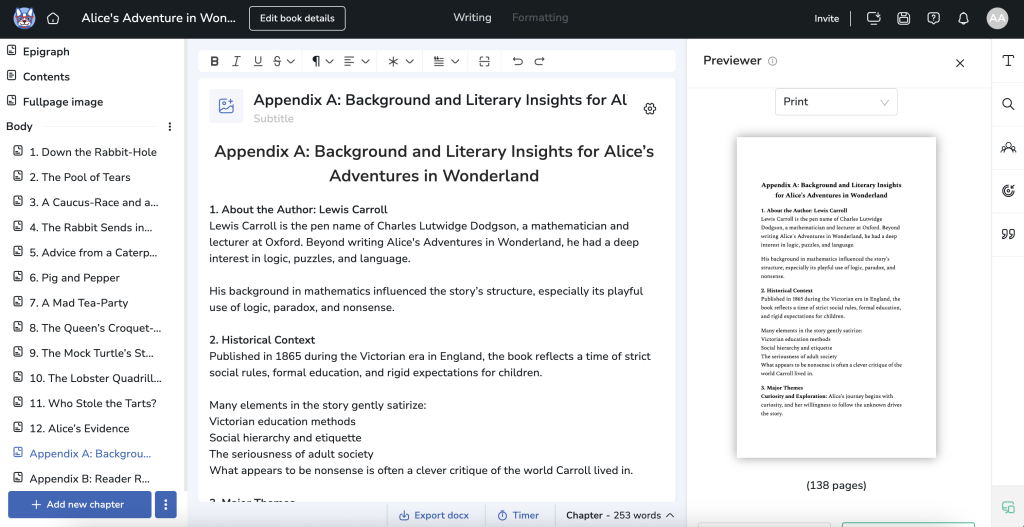Toggle underline text formatting
The image size is (1024, 527).
tap(258, 62)
